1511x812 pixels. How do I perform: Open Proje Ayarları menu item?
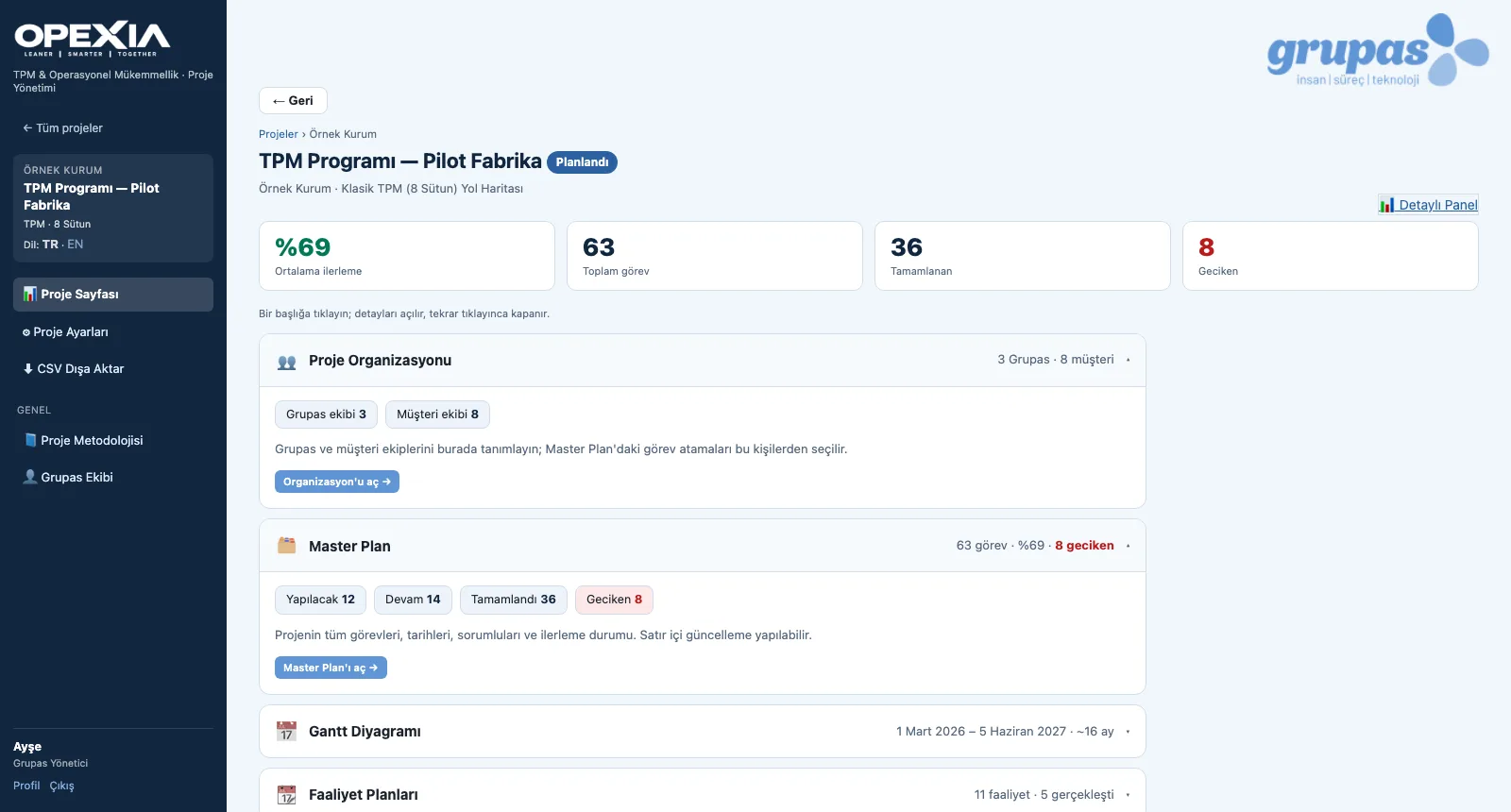pyautogui.click(x=113, y=332)
